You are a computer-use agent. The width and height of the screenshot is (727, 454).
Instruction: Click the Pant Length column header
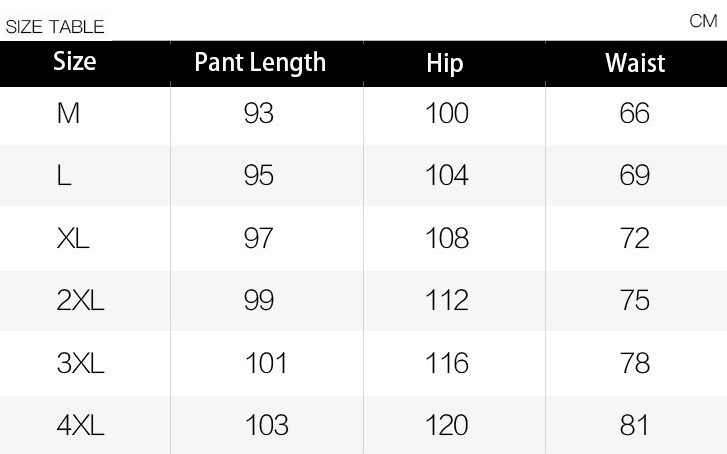click(x=260, y=62)
